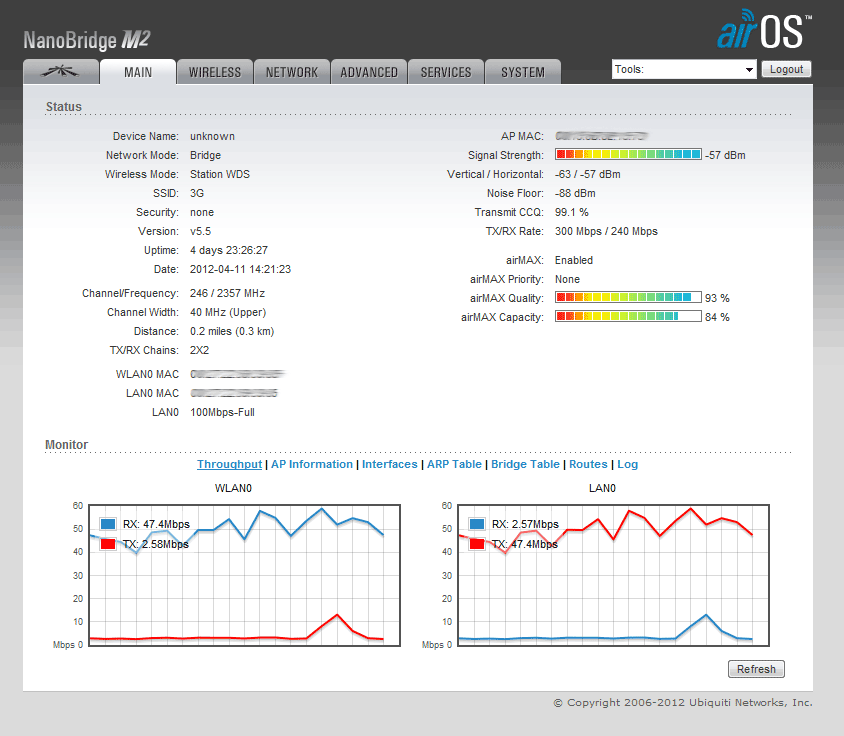Open the Ubiquiti logo tab
Viewport: 844px width, 736px height.
tap(61, 72)
